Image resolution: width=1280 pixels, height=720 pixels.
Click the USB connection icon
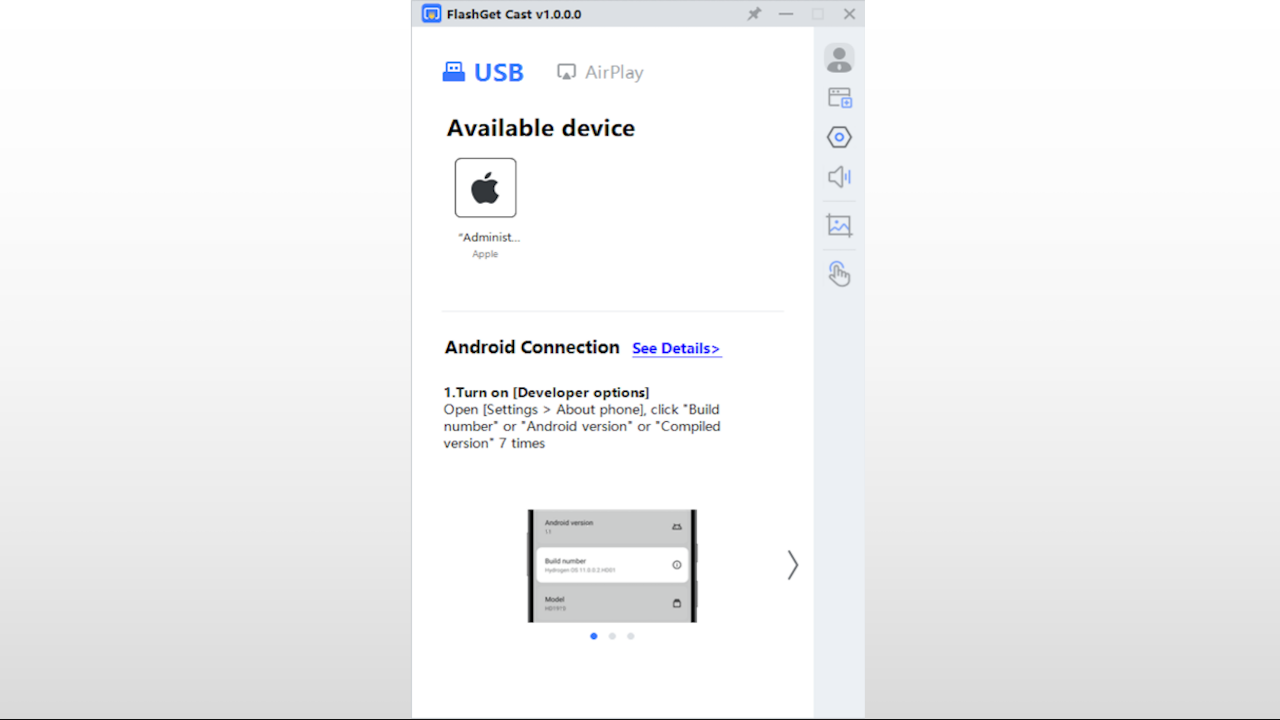453,71
